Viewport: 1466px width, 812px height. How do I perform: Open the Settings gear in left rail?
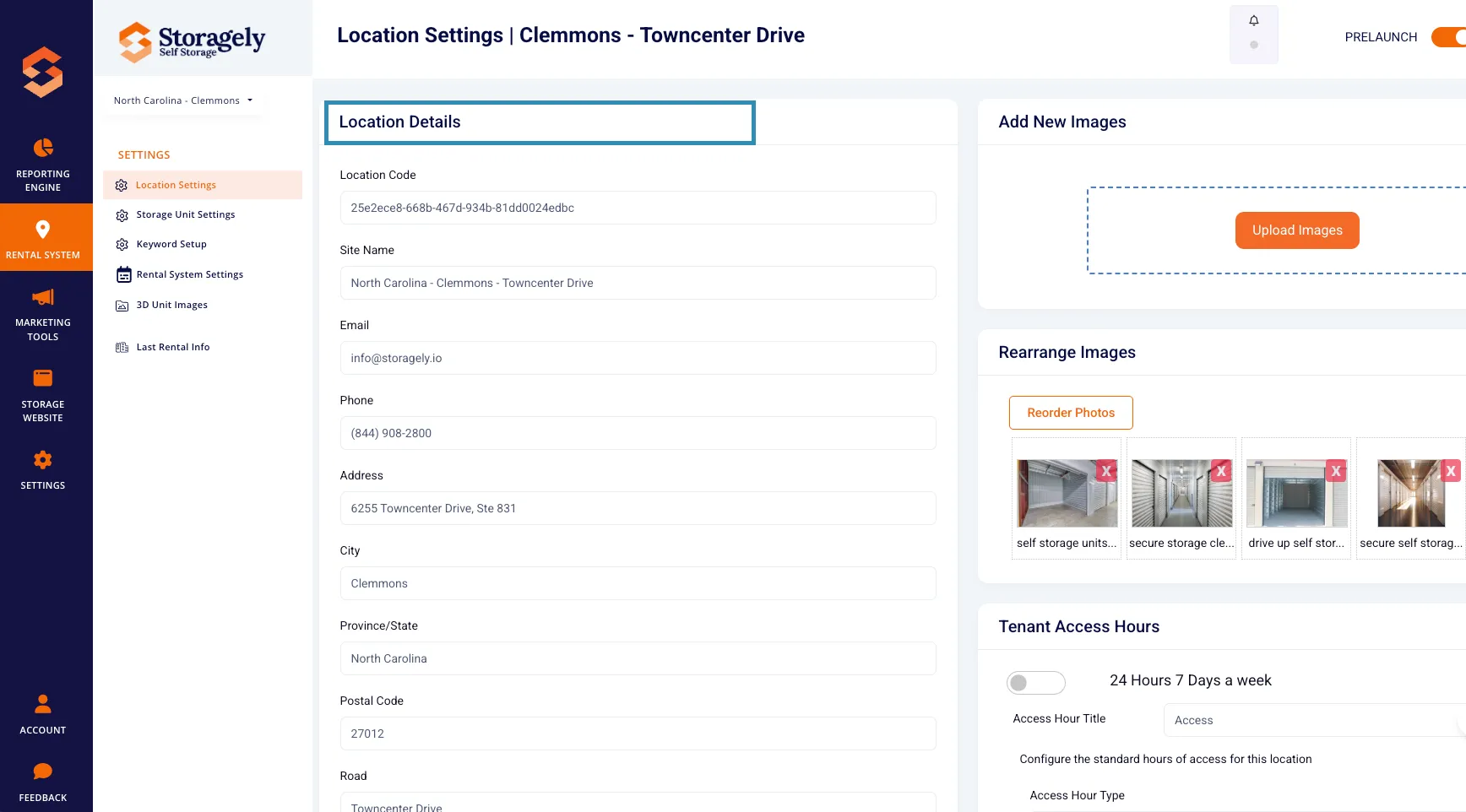point(43,460)
